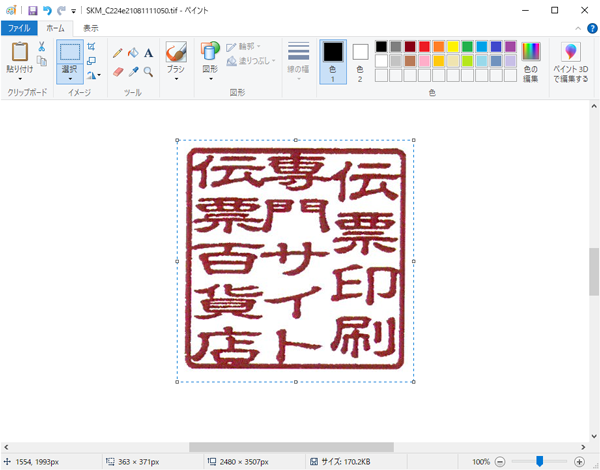Viewport: 600px width, 470px height.
Task: Click the Shapes gallery icon
Action: click(210, 51)
